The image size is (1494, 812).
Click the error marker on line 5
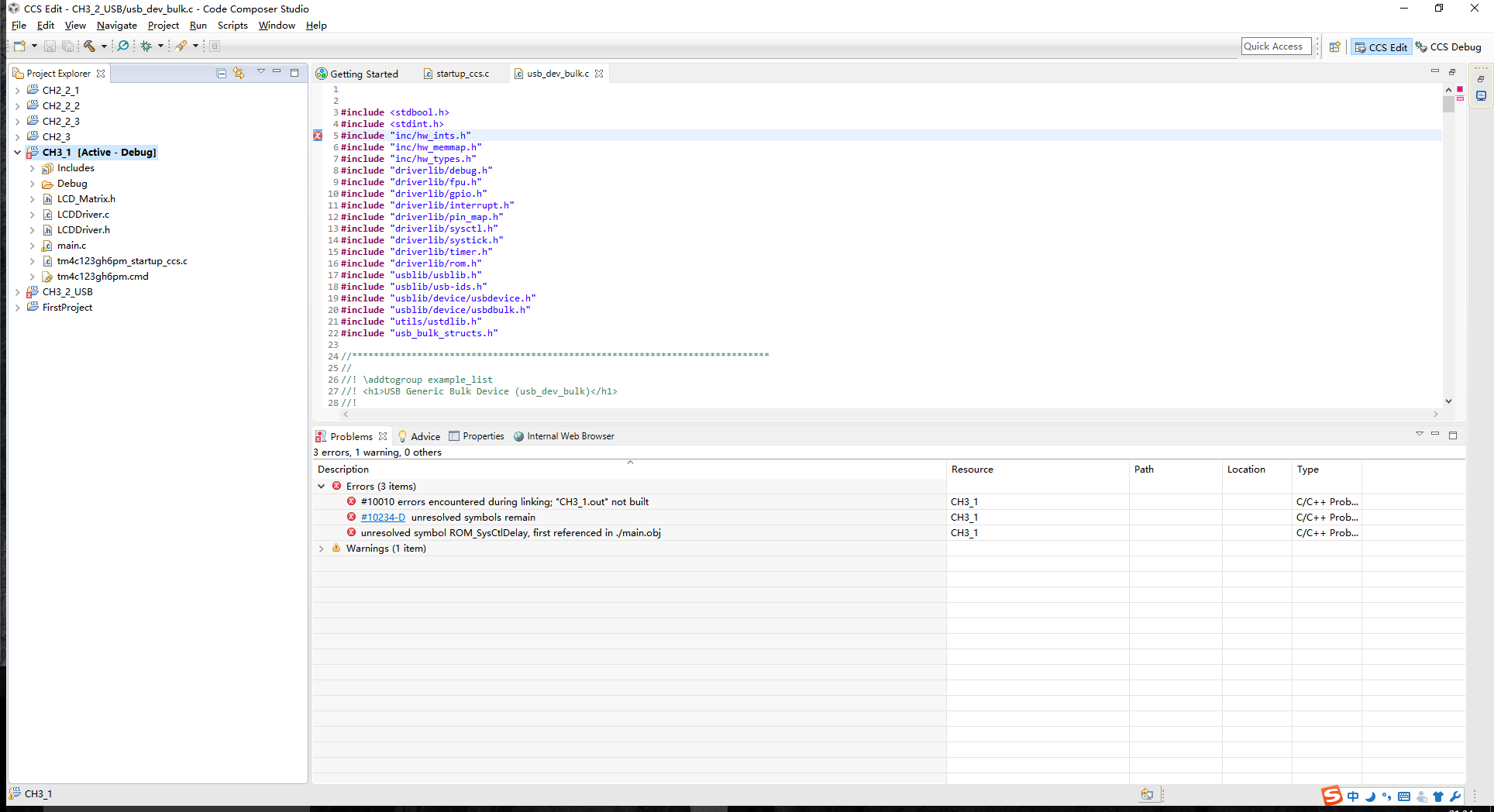coord(318,136)
